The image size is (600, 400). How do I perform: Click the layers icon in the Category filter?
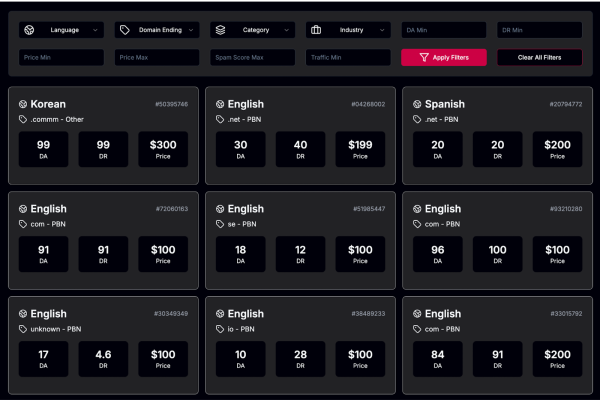(220, 30)
